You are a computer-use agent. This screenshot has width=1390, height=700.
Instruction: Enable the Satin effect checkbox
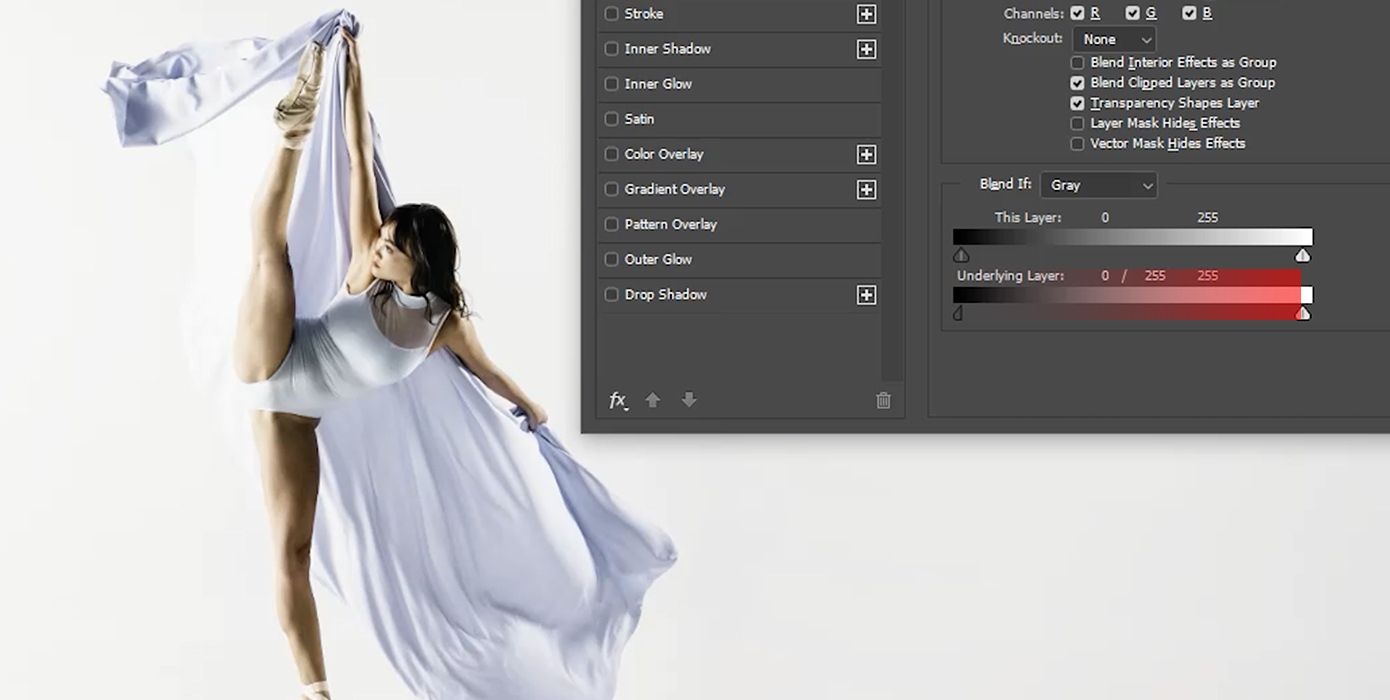coord(611,119)
